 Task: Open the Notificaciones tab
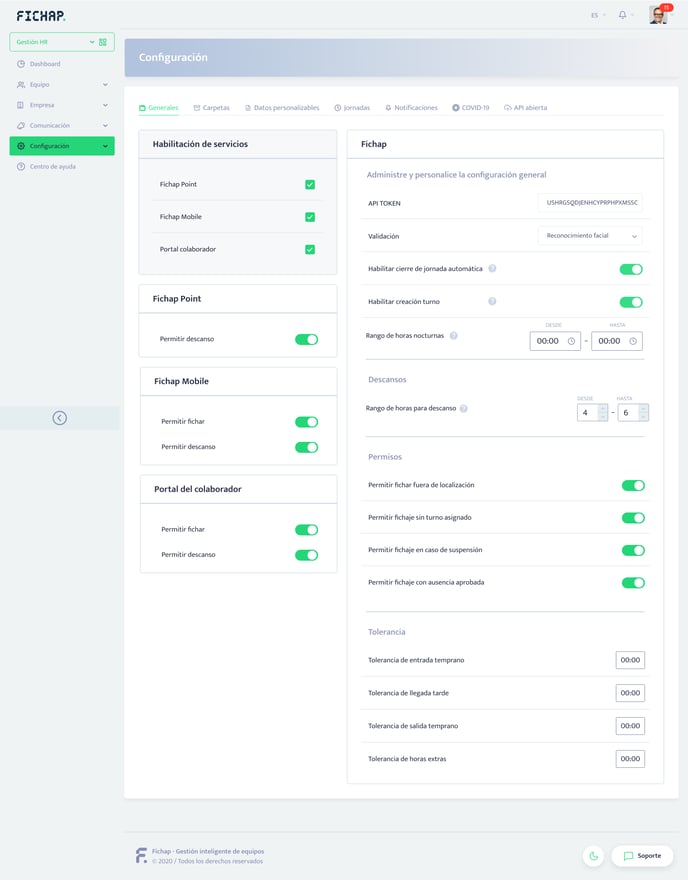tap(411, 108)
